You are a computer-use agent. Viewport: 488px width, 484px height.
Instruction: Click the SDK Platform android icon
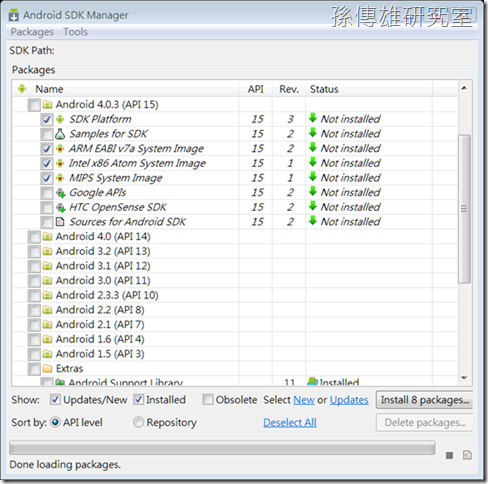pyautogui.click(x=60, y=119)
